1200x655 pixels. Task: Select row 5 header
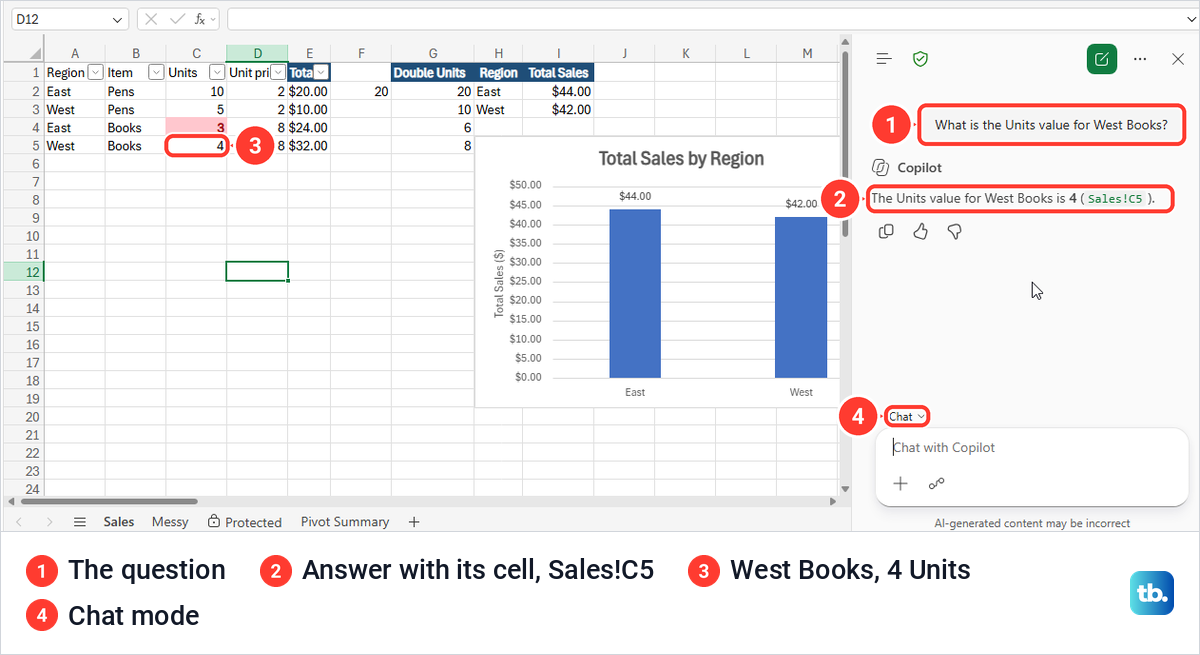22,145
